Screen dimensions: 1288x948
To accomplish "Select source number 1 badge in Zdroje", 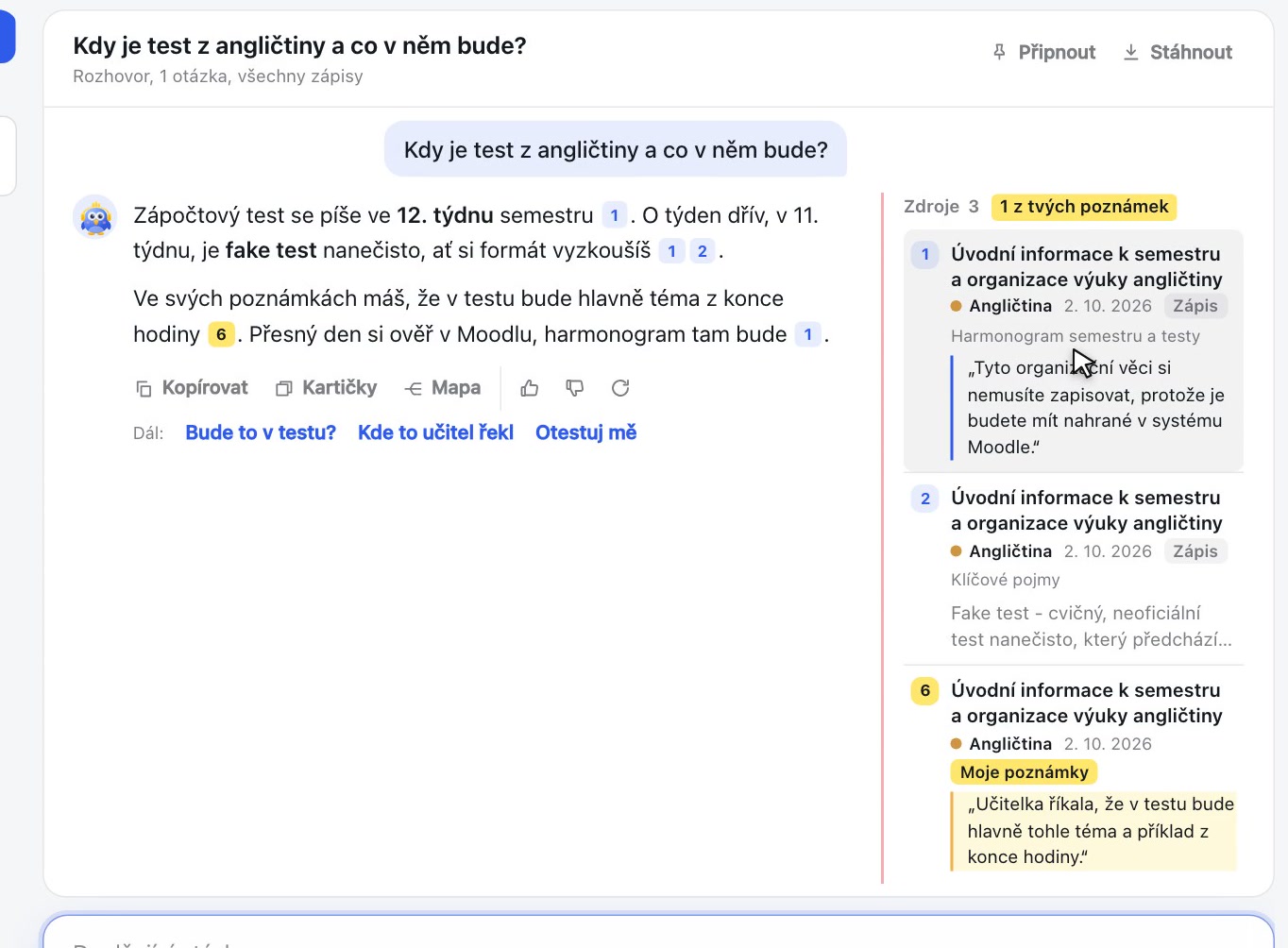I will click(x=925, y=254).
